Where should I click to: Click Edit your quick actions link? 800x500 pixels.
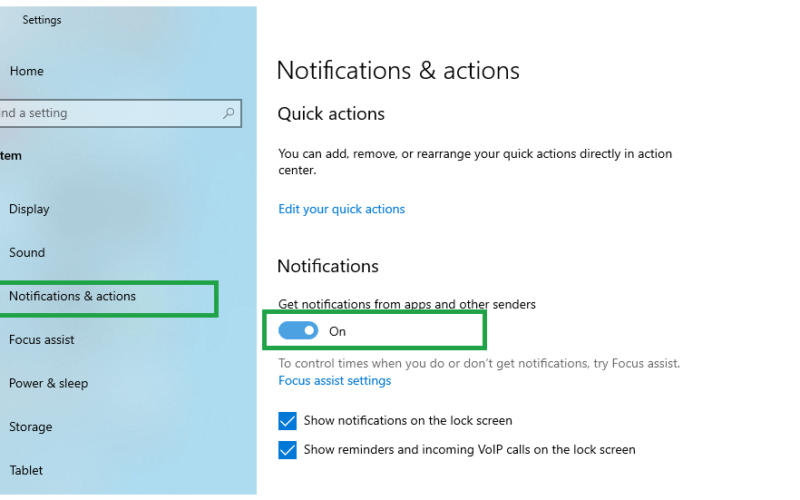point(341,209)
